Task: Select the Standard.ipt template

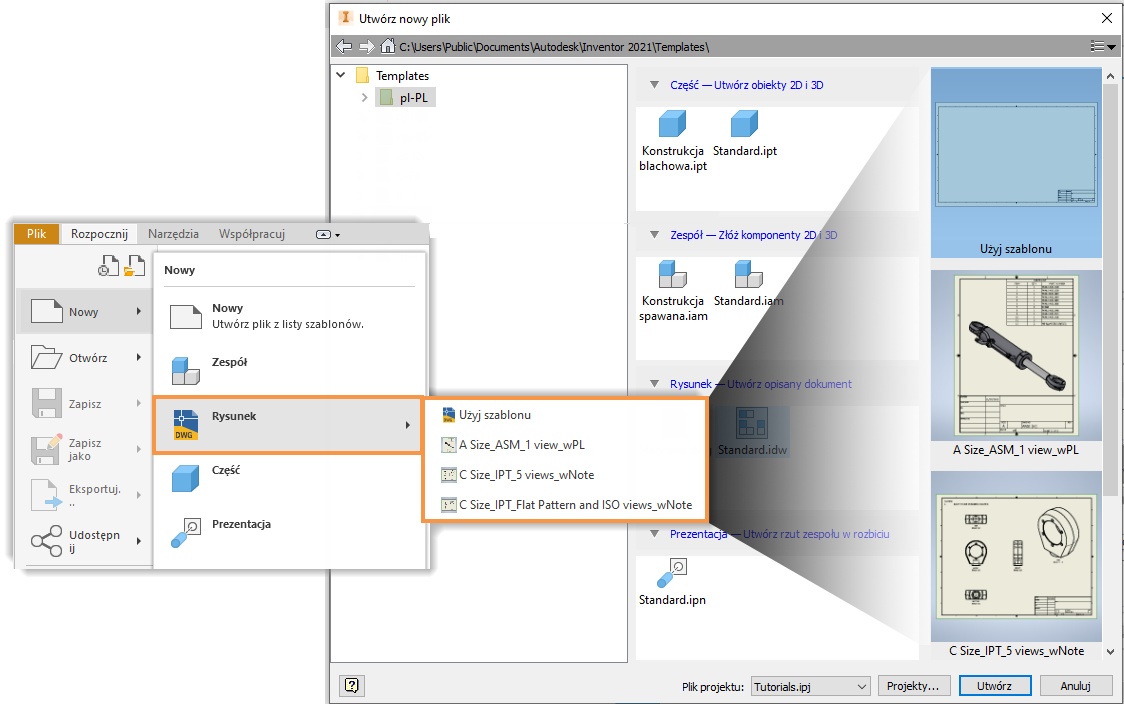Action: pos(745,134)
